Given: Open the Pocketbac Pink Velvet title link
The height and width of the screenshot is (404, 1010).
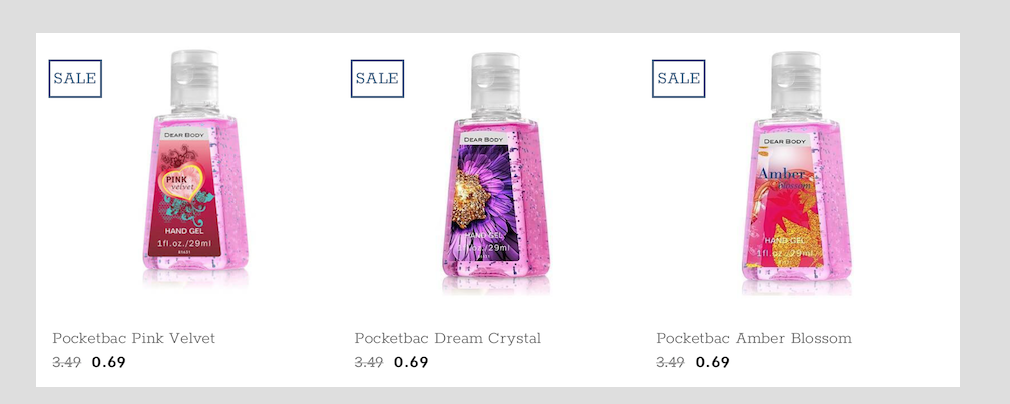Looking at the screenshot, I should point(134,338).
